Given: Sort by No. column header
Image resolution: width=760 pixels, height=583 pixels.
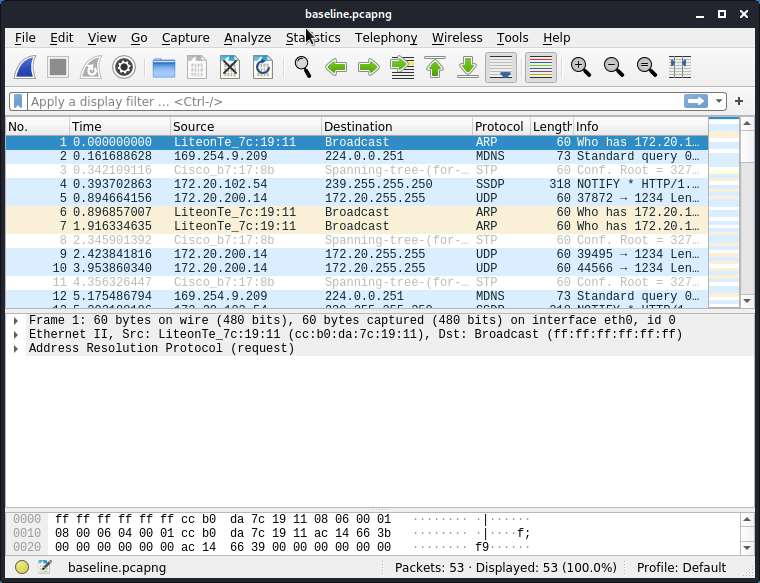Looking at the screenshot, I should (38, 126).
